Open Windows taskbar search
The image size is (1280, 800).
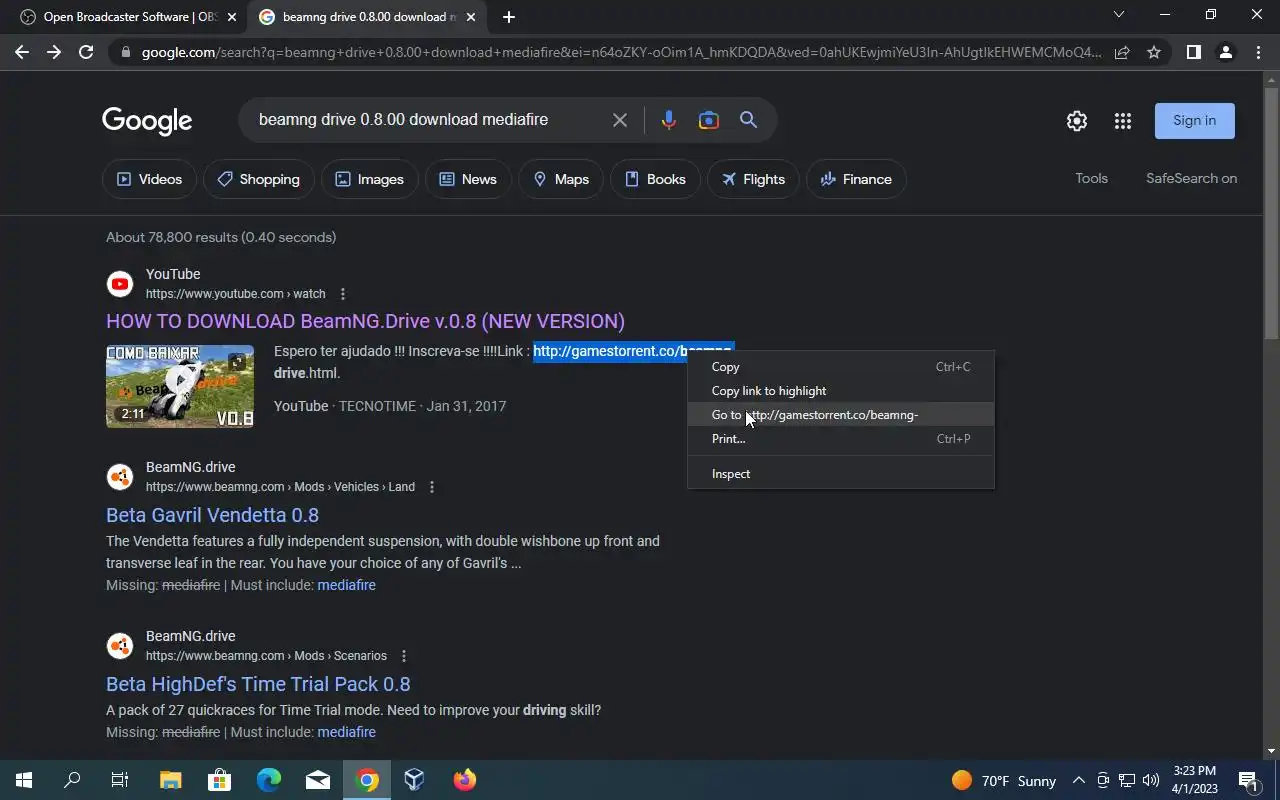tap(72, 780)
